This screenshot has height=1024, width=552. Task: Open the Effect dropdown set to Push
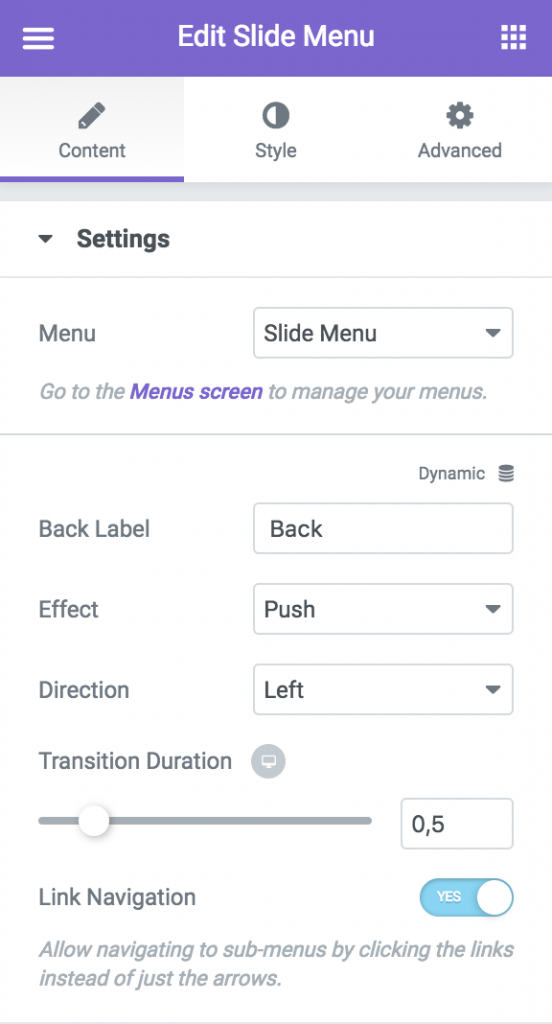(383, 609)
